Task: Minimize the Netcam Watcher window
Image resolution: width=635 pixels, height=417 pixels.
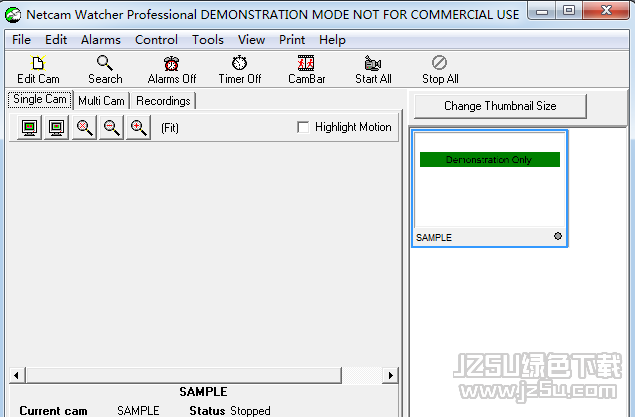Action: coord(542,11)
